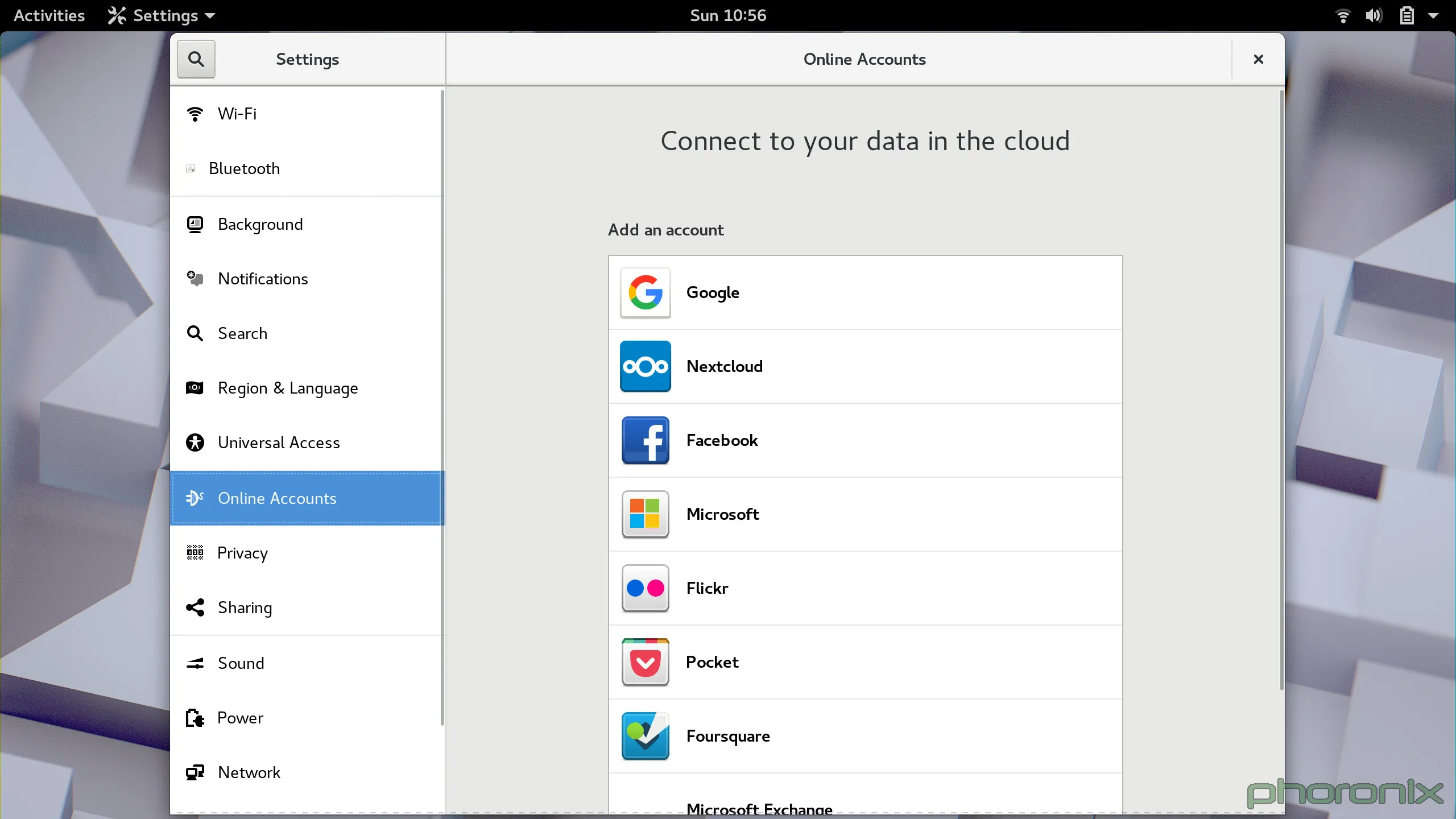
Task: Go to Notifications settings
Action: pos(306,279)
